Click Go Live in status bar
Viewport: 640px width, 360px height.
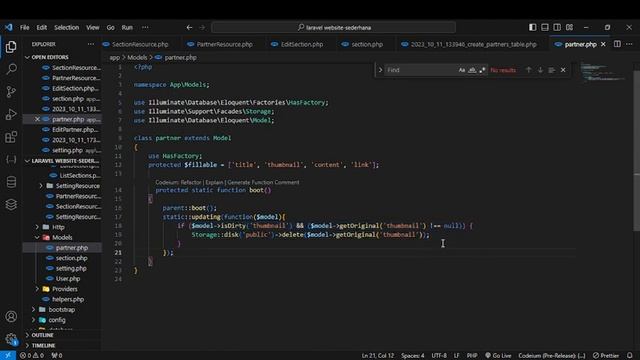(498, 356)
